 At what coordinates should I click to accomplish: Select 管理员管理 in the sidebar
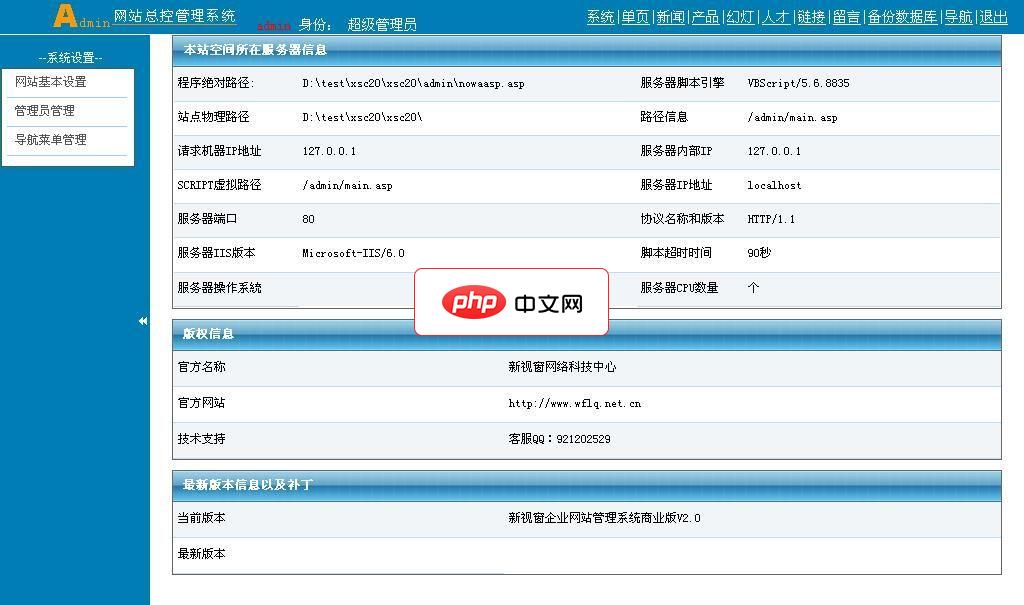tap(45, 111)
